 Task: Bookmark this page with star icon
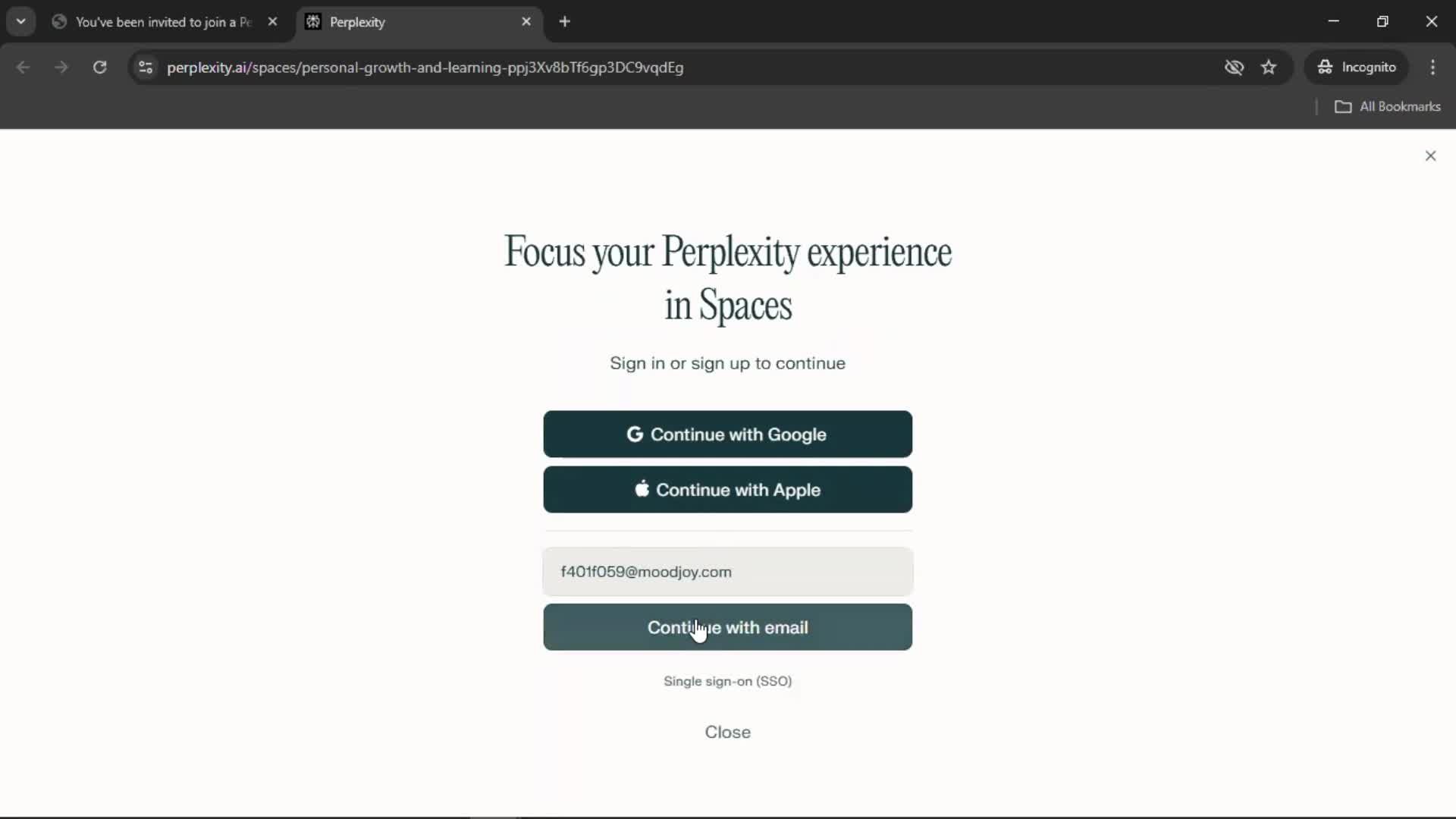(x=1269, y=67)
